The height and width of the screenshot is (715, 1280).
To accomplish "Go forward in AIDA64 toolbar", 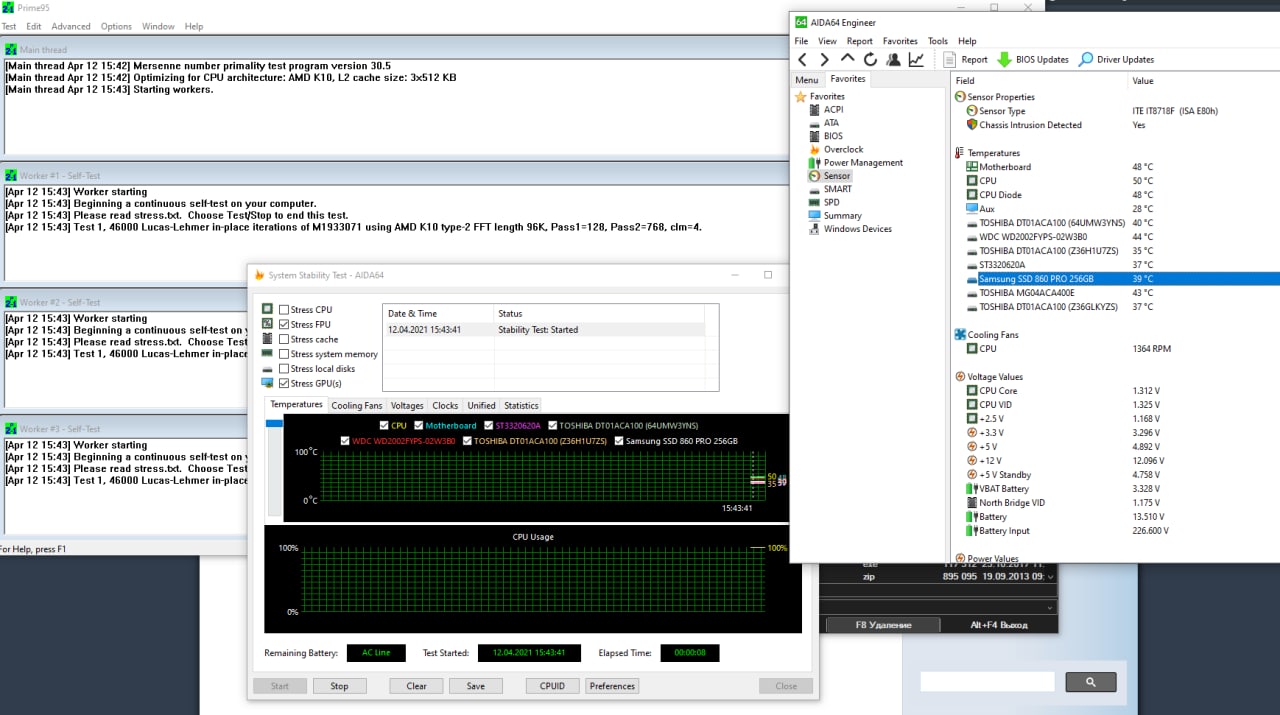I will 824,59.
